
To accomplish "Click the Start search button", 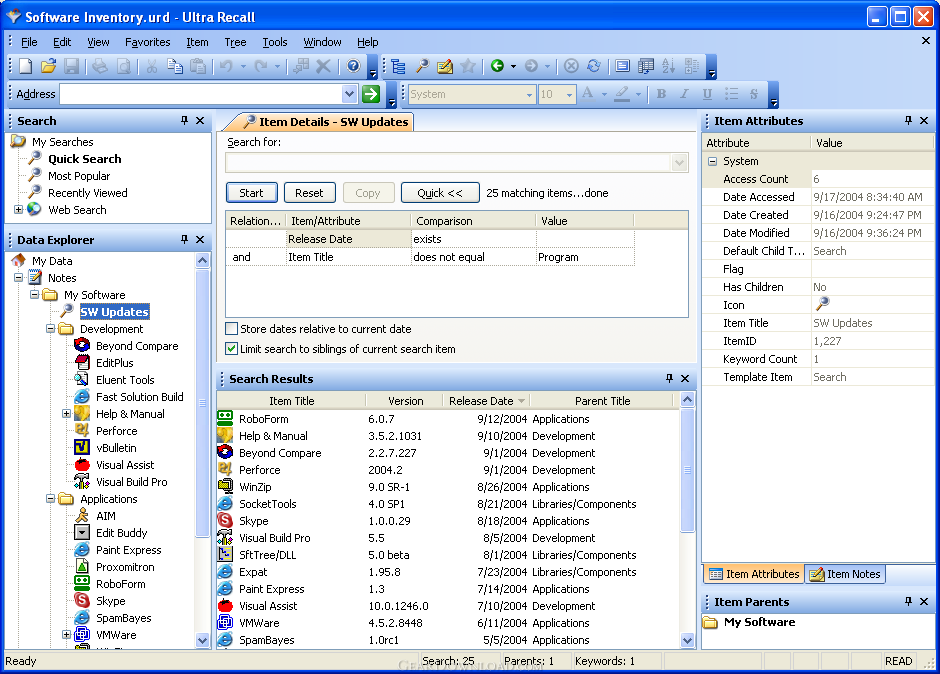I will coord(251,192).
